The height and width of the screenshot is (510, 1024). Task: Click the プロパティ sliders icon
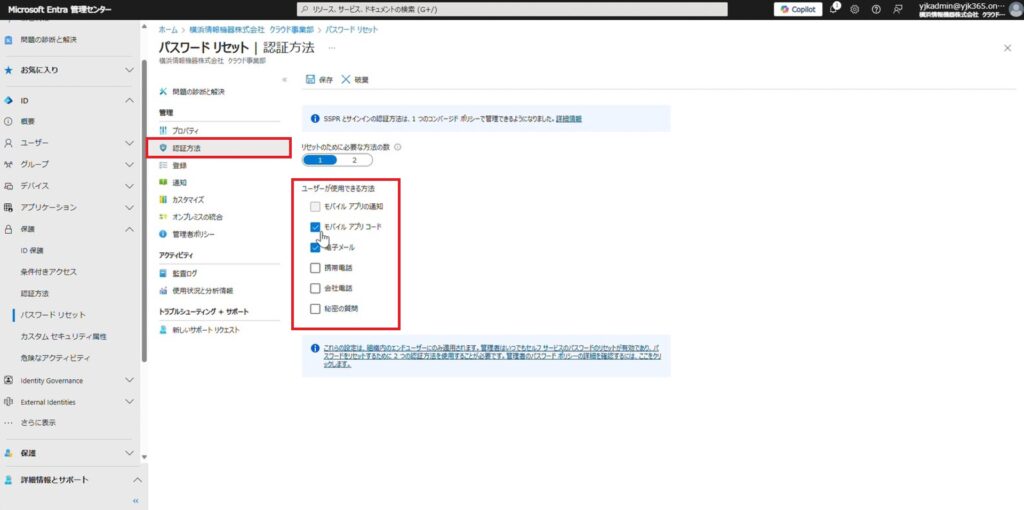pos(163,131)
